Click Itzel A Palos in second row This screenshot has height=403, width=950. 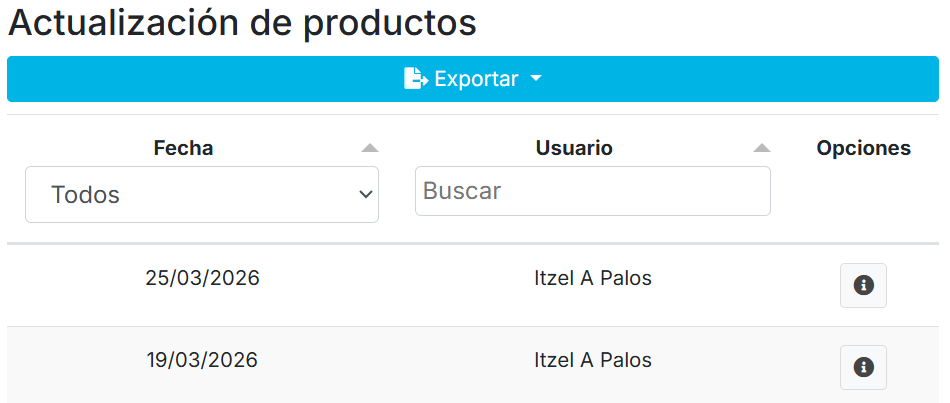point(593,360)
